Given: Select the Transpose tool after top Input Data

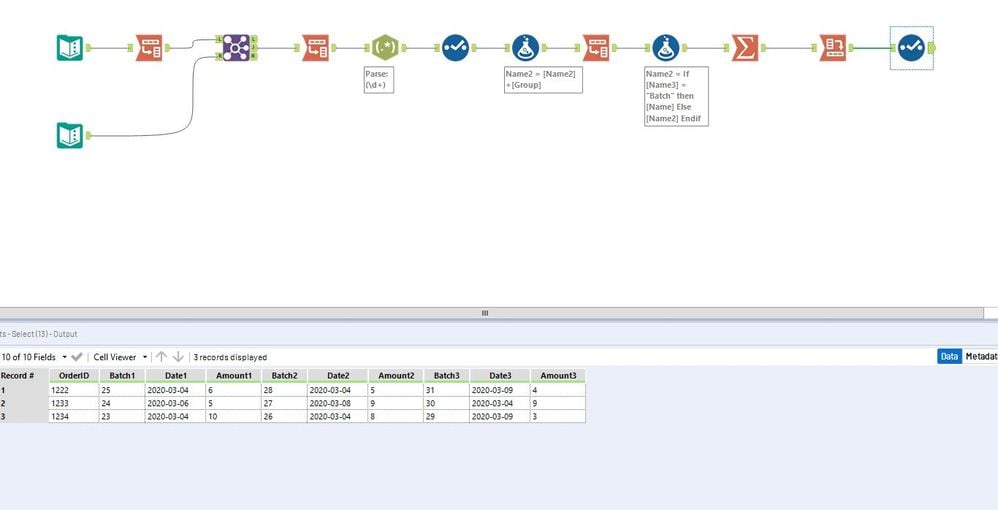Looking at the screenshot, I should click(149, 48).
